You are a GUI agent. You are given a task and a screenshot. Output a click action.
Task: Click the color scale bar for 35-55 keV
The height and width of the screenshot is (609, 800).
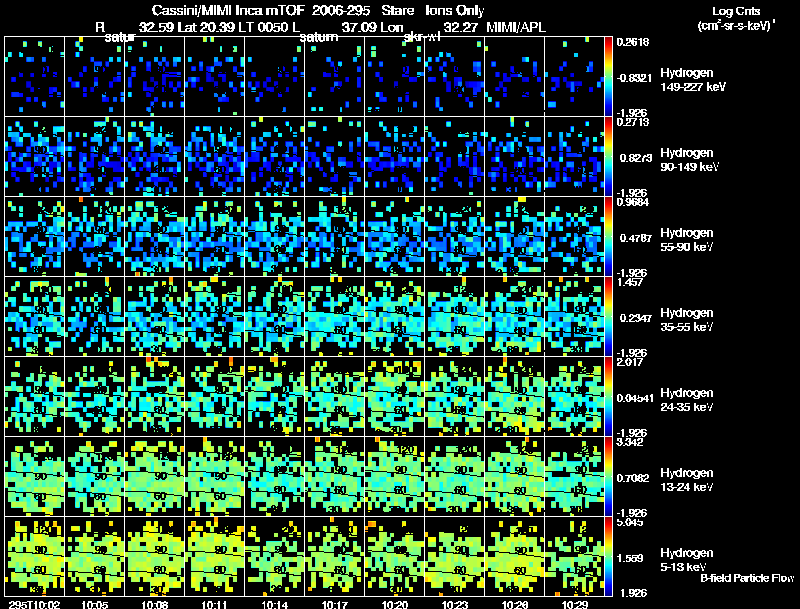point(608,317)
